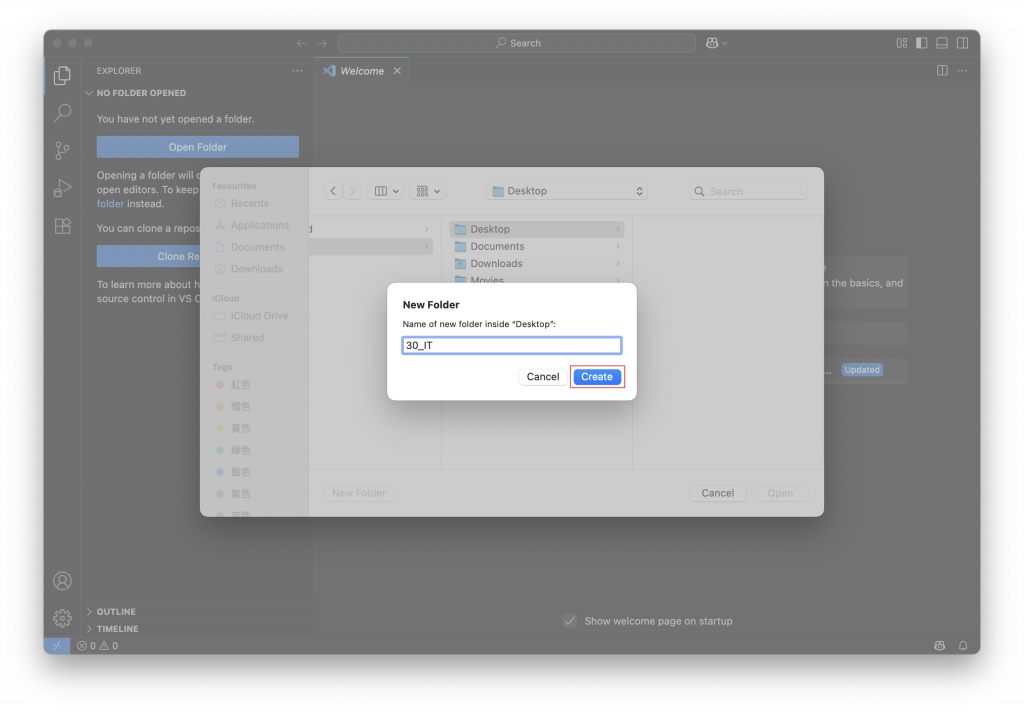Click the Open Folder button in Explorer
This screenshot has width=1024, height=712.
pos(197,147)
